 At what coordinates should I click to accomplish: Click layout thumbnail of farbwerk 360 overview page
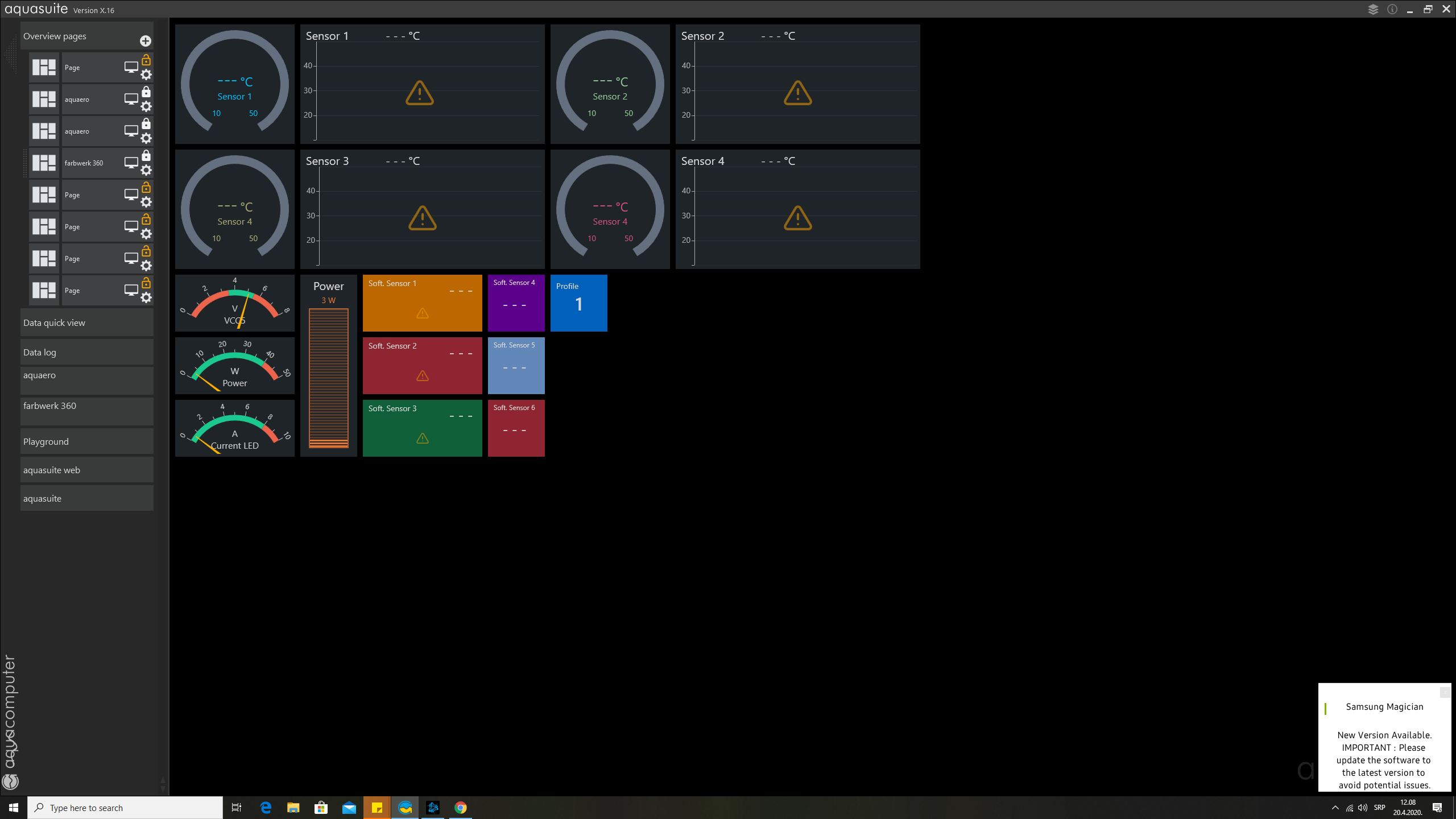(x=44, y=163)
